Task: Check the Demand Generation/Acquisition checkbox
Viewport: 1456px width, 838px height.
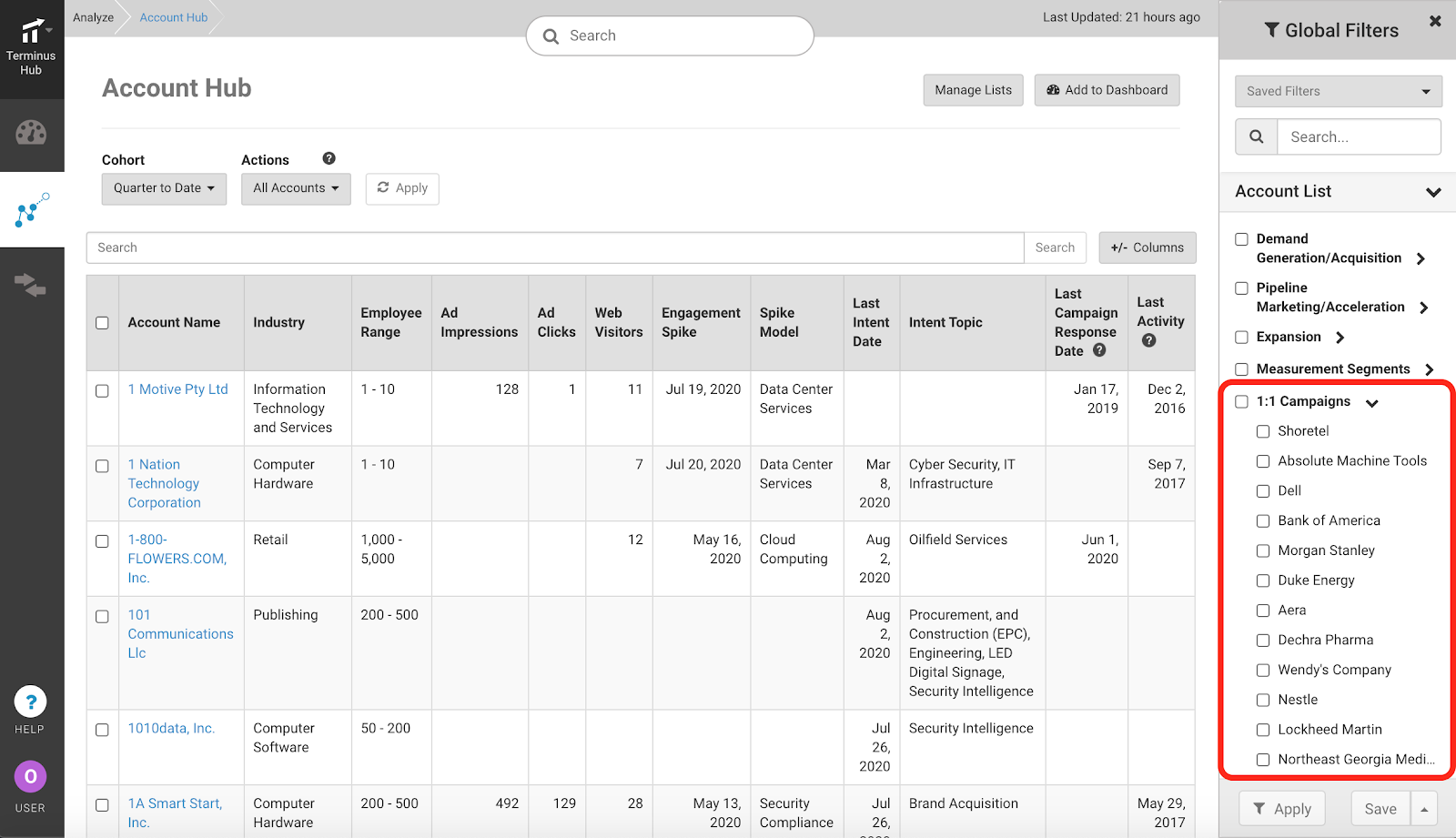Action: [x=1241, y=239]
